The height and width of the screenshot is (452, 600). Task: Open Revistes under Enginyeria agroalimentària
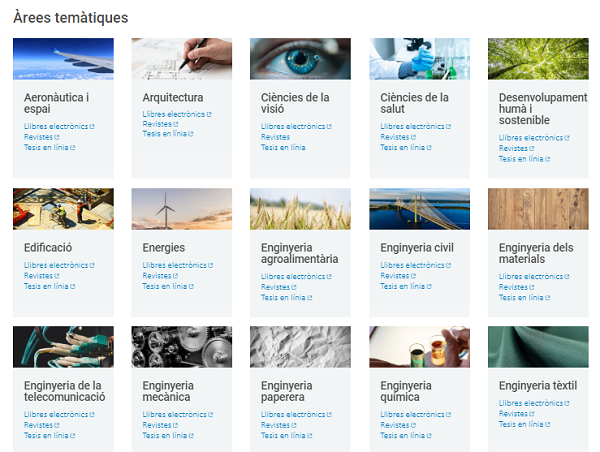coord(279,287)
